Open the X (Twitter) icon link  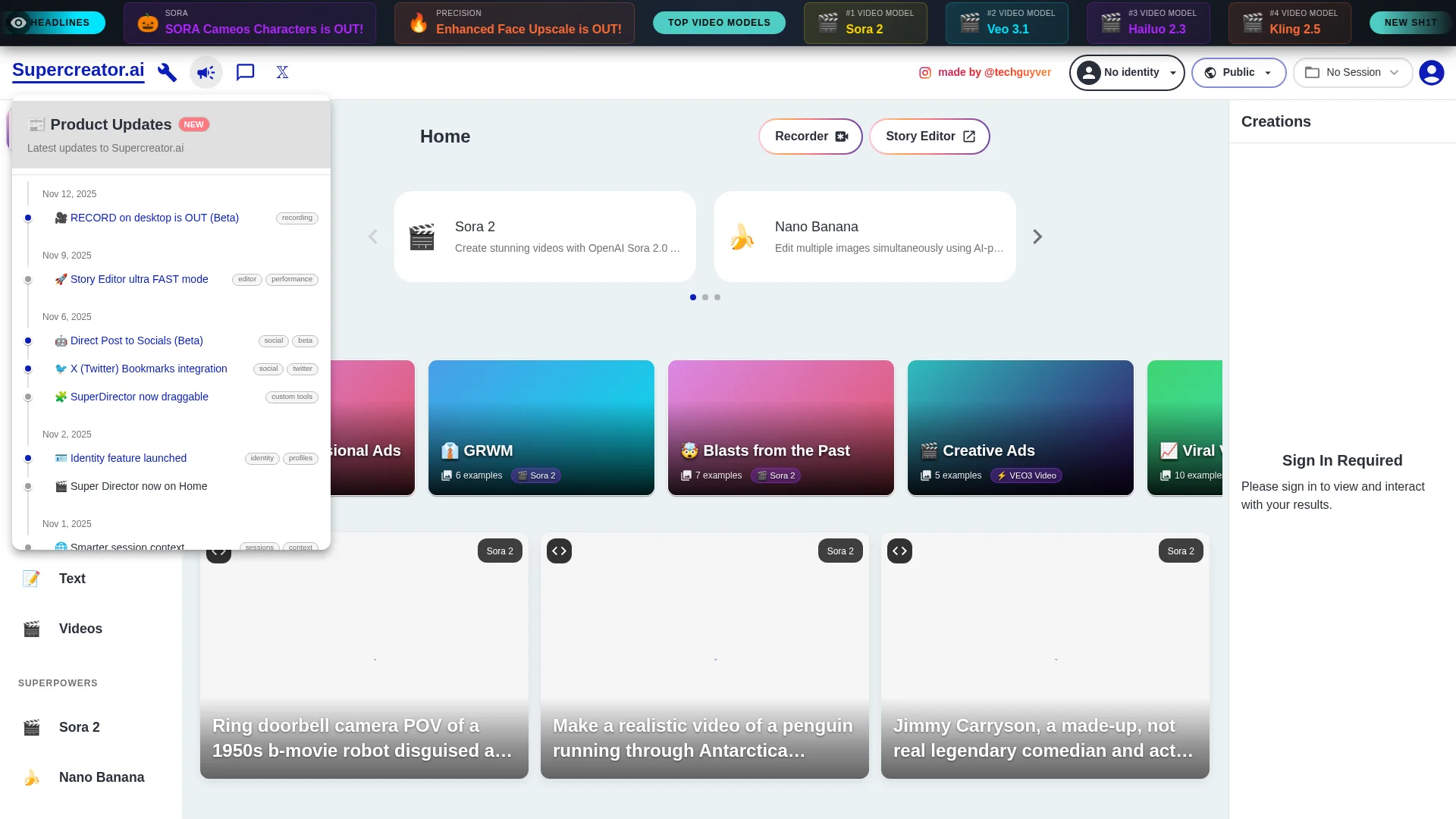pos(282,72)
